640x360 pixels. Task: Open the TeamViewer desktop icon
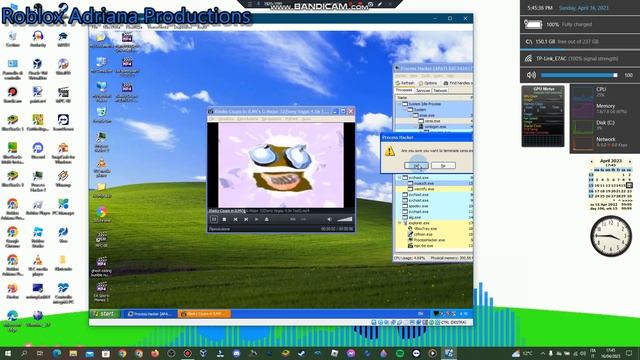click(x=63, y=122)
